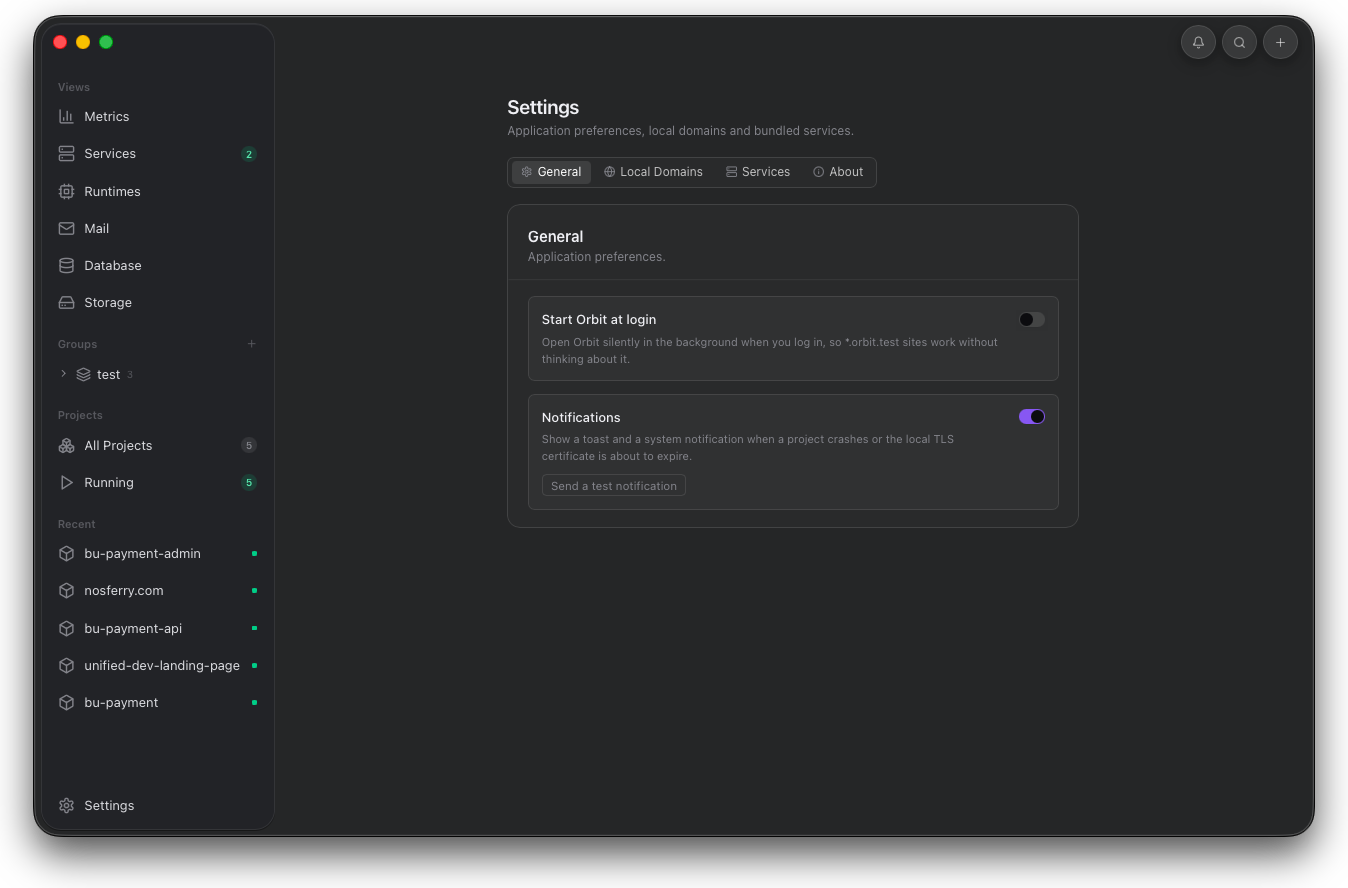This screenshot has width=1348, height=888.
Task: Open the Services settings tab
Action: coord(758,172)
